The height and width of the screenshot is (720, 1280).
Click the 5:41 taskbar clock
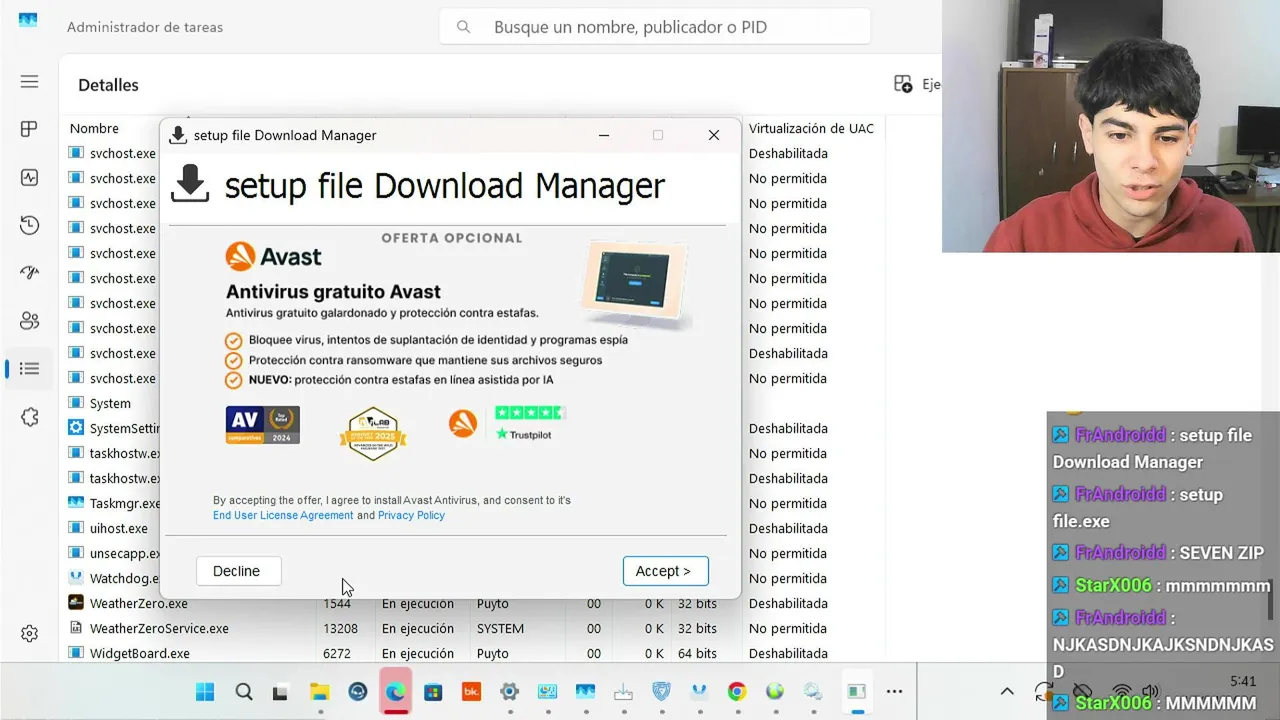tap(1243, 681)
